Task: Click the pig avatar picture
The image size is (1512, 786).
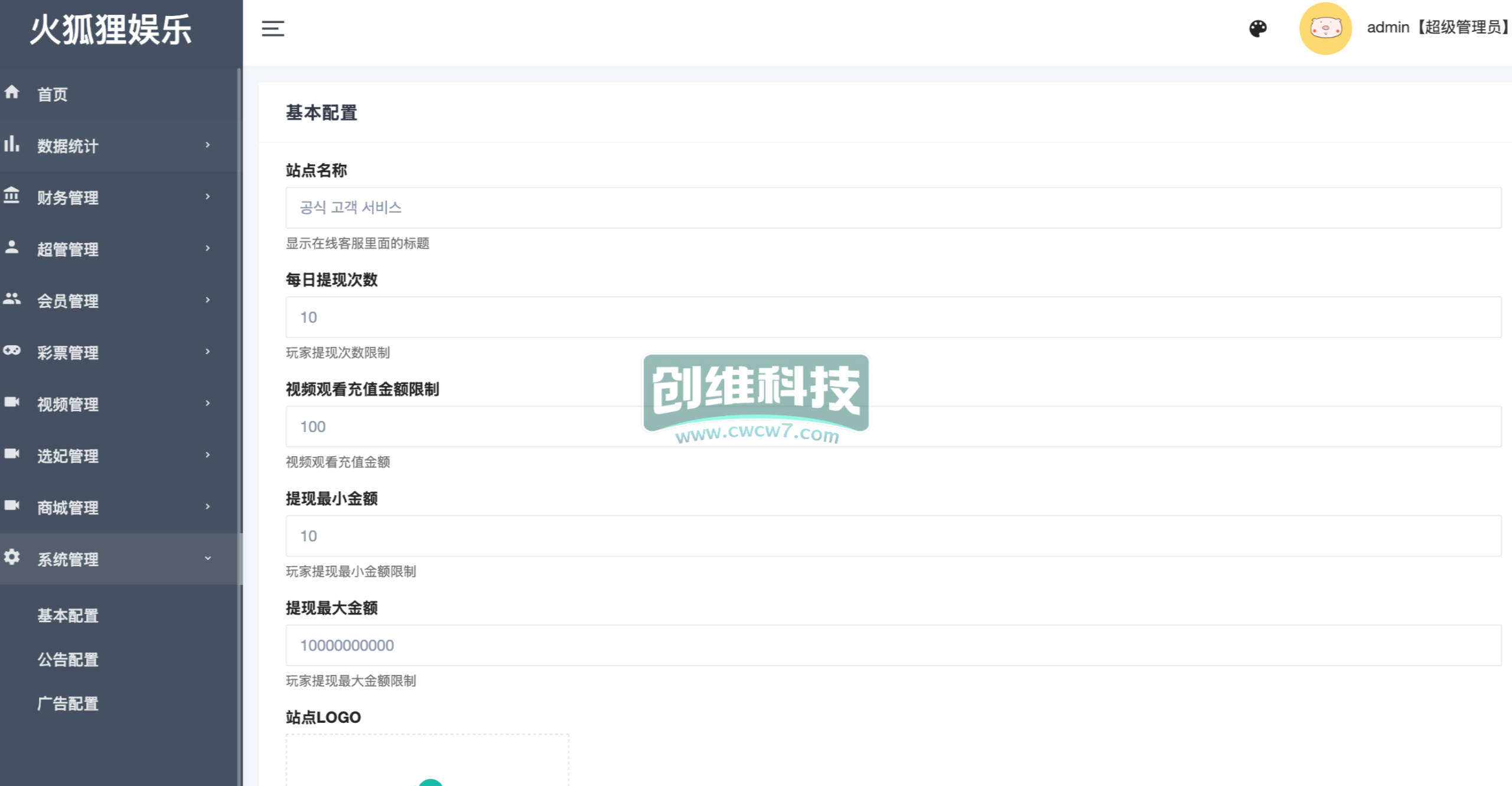Action: click(1325, 28)
